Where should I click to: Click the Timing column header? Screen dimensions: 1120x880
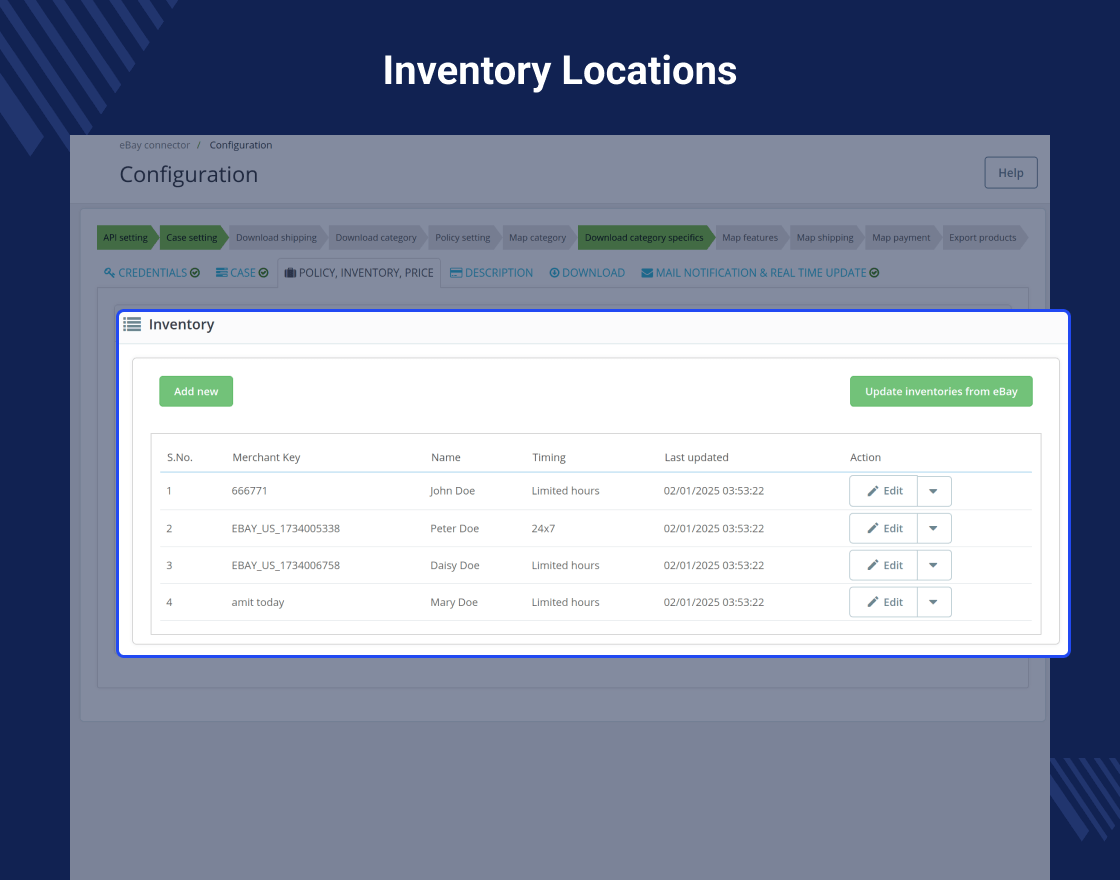pos(549,457)
